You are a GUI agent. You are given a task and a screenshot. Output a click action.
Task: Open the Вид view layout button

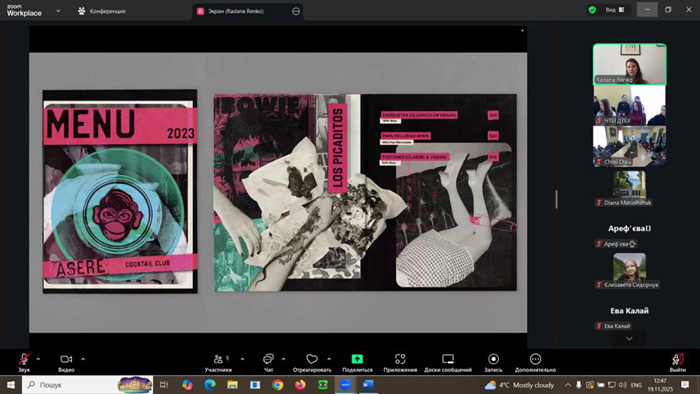(615, 10)
